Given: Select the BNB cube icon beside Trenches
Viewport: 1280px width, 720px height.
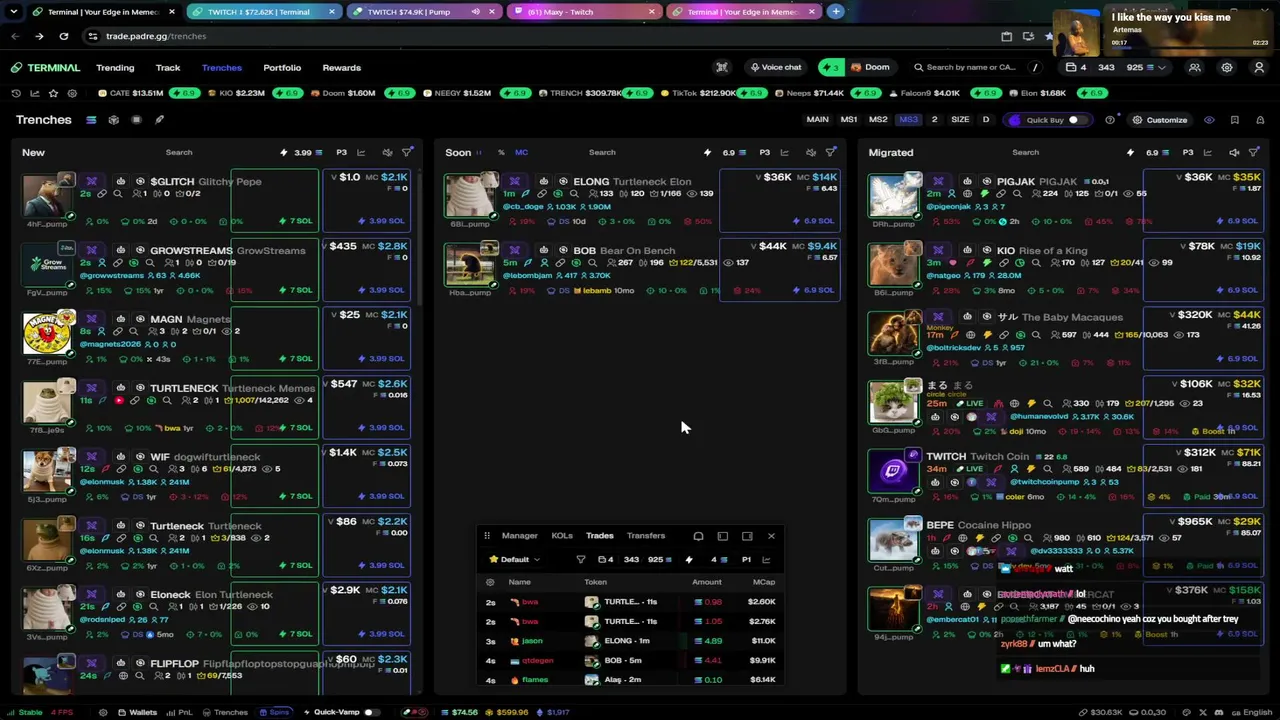Looking at the screenshot, I should point(113,120).
